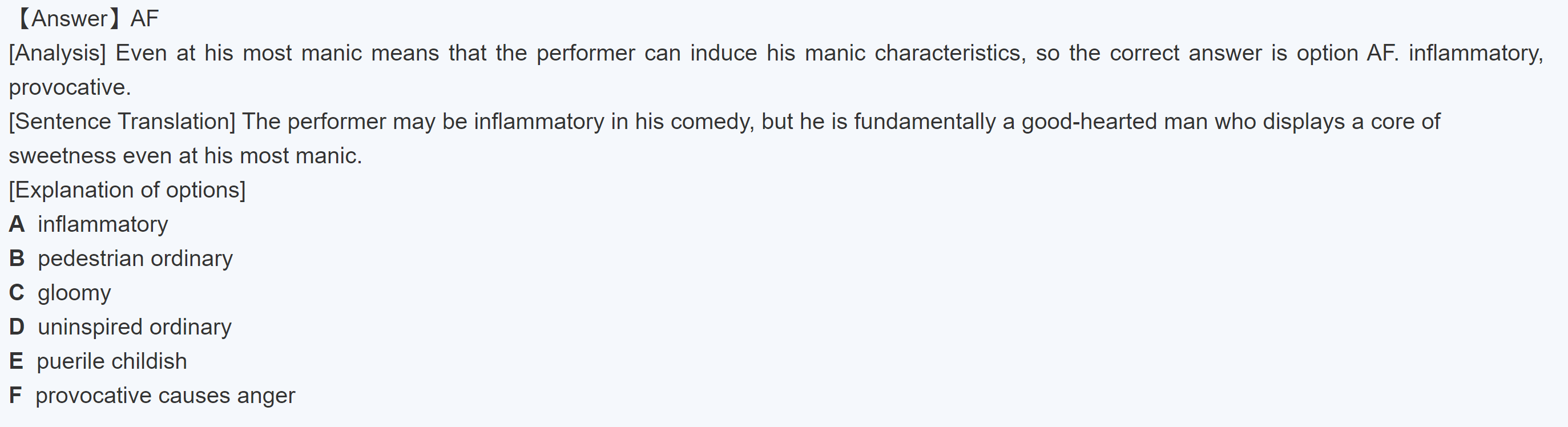Click the "pedestrian ordinary" option text
Screen dimensions: 1568x427
pyautogui.click(x=135, y=258)
